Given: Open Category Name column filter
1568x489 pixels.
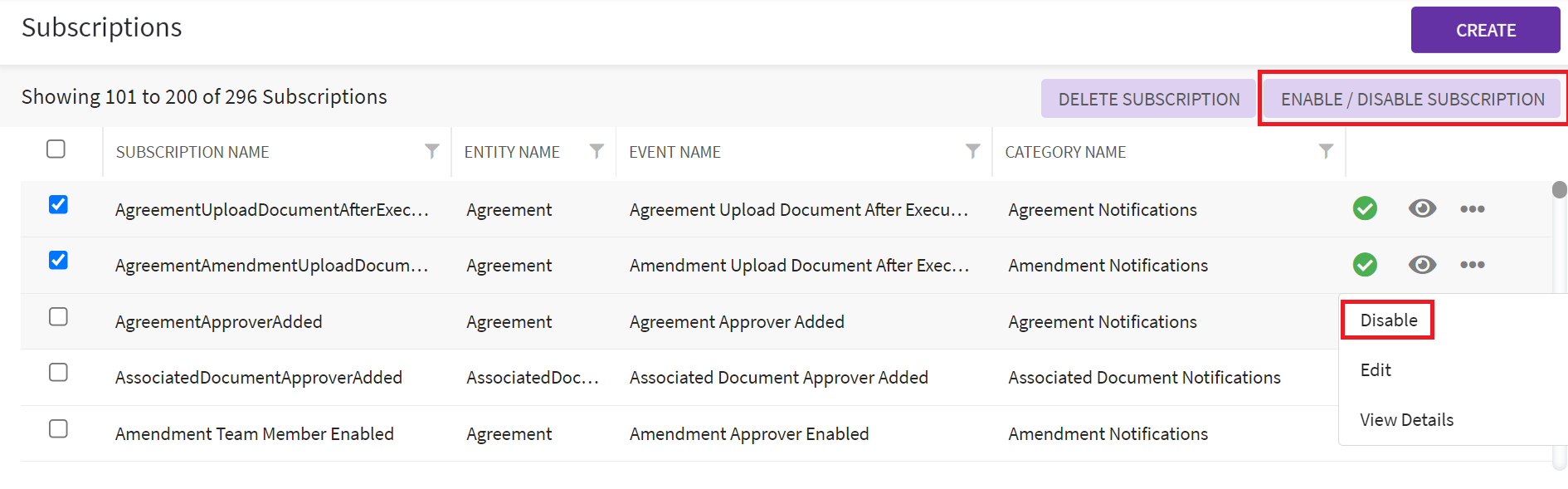Looking at the screenshot, I should (x=1326, y=151).
